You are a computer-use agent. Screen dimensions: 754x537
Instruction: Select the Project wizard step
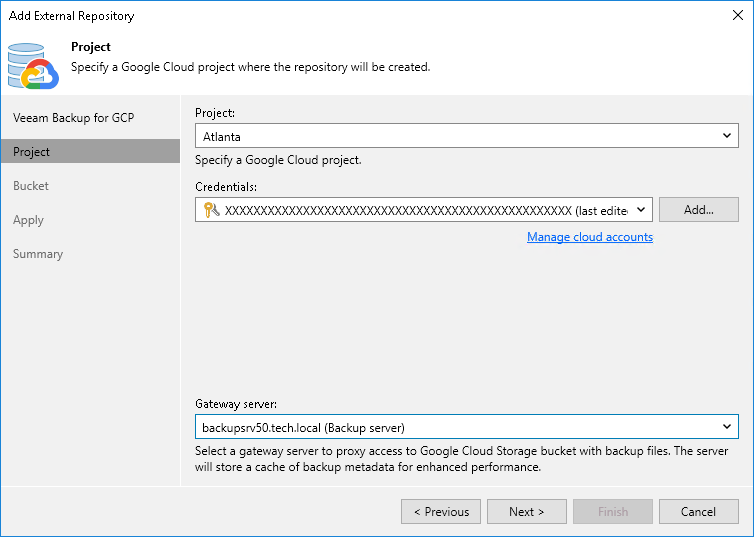pyautogui.click(x=90, y=151)
